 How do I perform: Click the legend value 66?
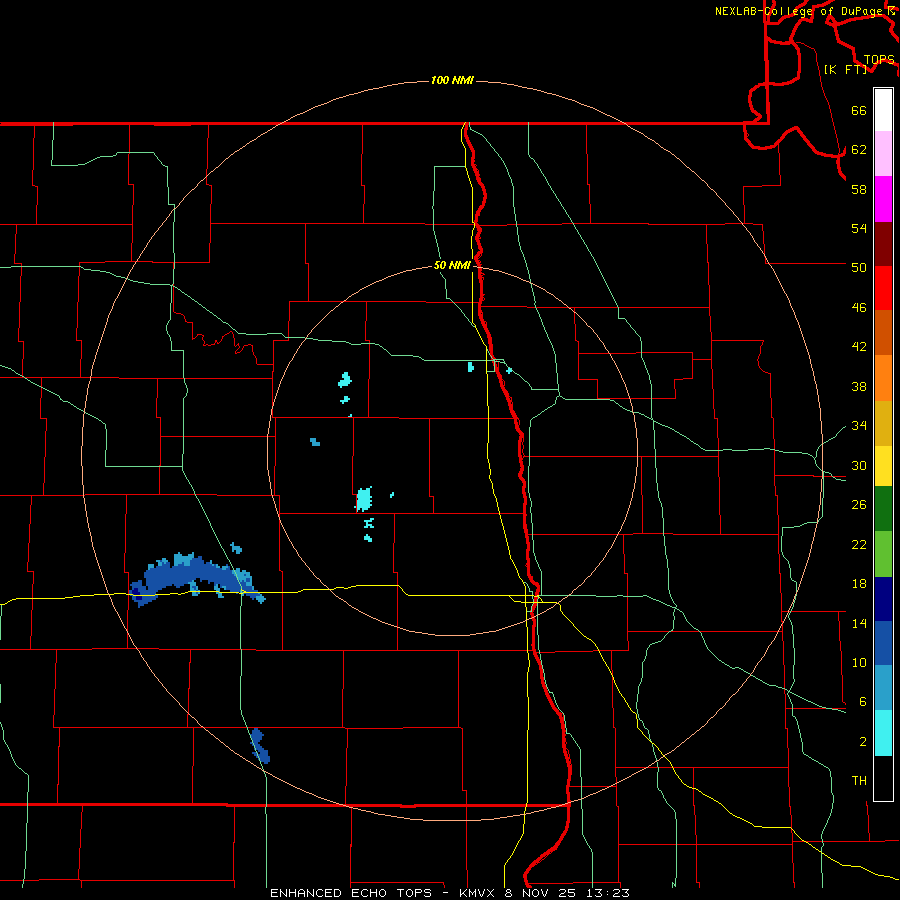(859, 111)
